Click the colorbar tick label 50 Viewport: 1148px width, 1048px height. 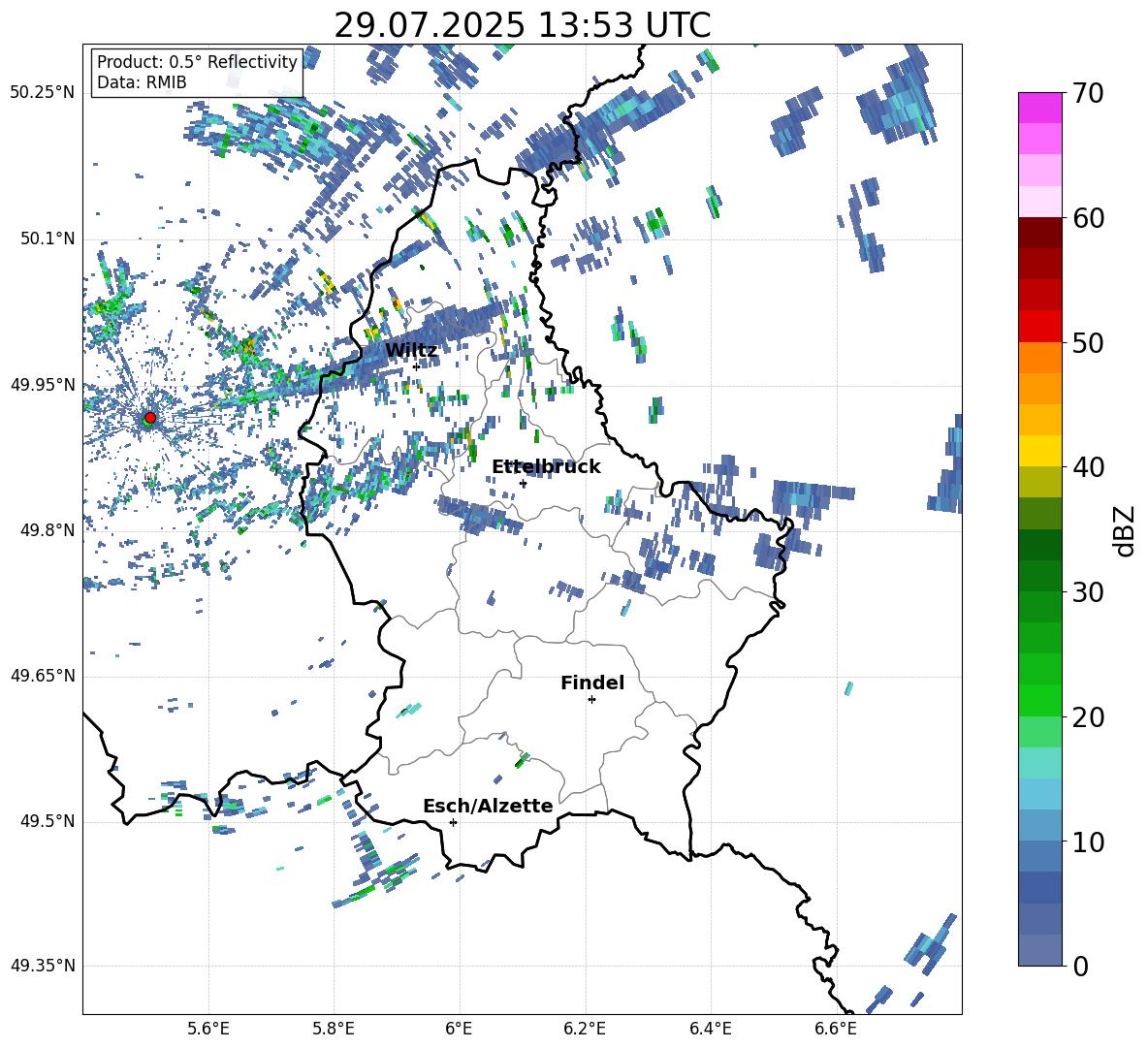click(1088, 342)
